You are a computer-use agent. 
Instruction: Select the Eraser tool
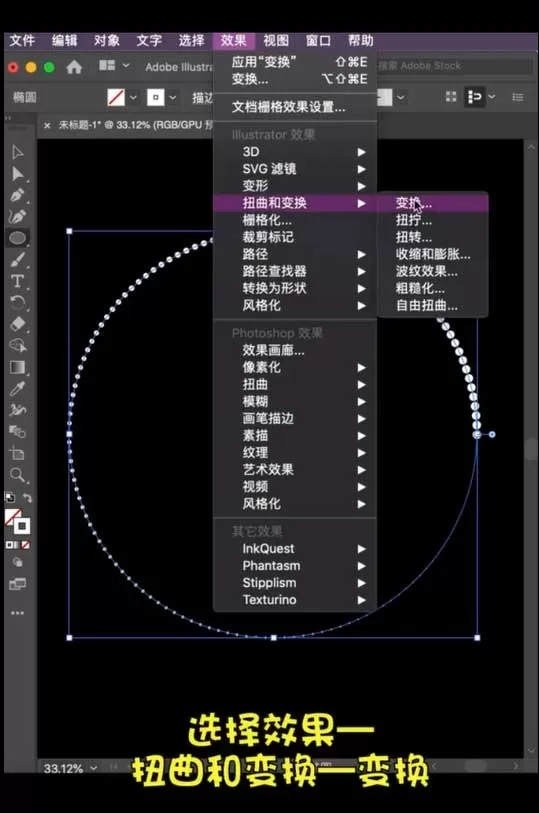tap(18, 324)
